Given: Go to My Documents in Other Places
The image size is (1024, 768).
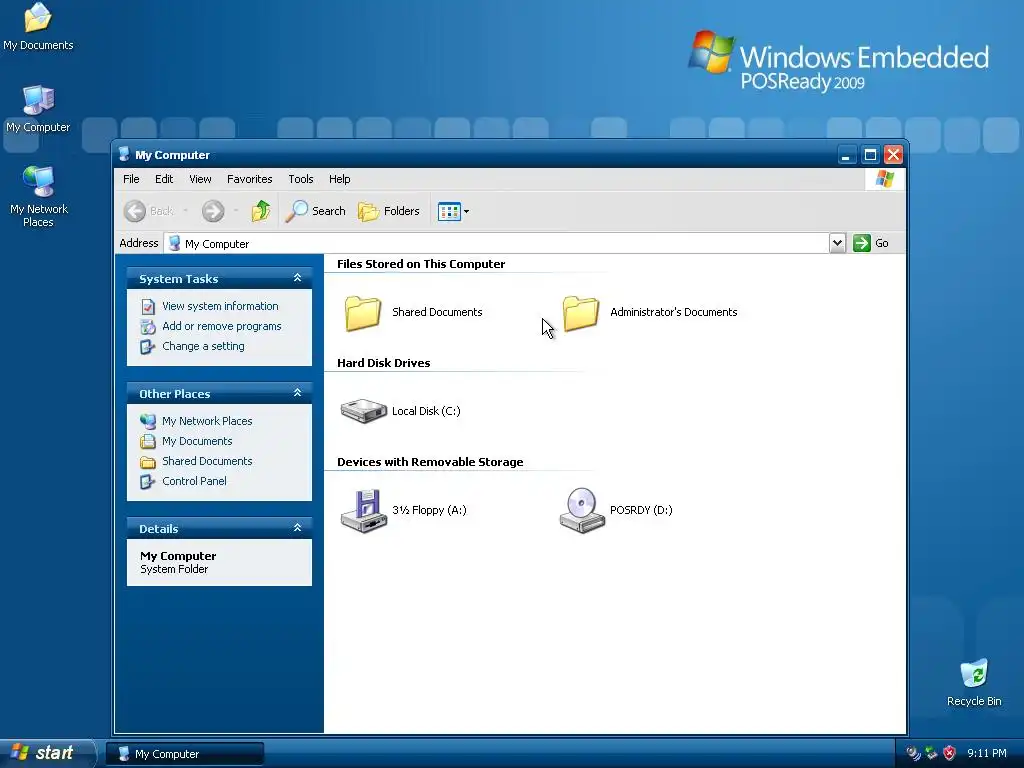Looking at the screenshot, I should (x=197, y=441).
